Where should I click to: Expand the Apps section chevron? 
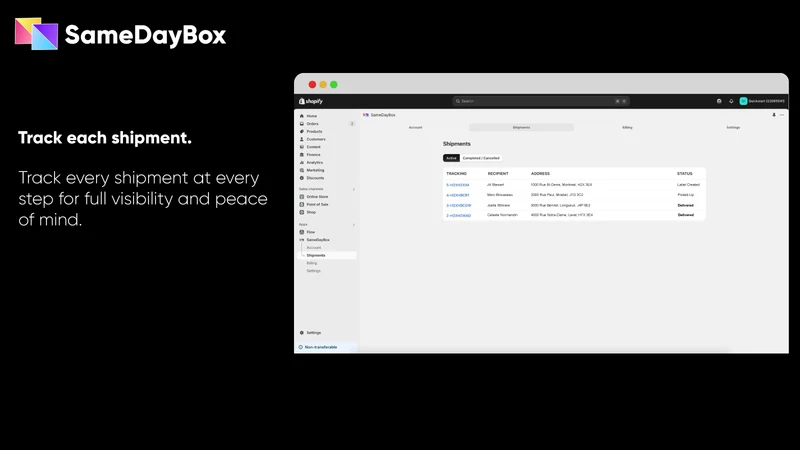354,224
